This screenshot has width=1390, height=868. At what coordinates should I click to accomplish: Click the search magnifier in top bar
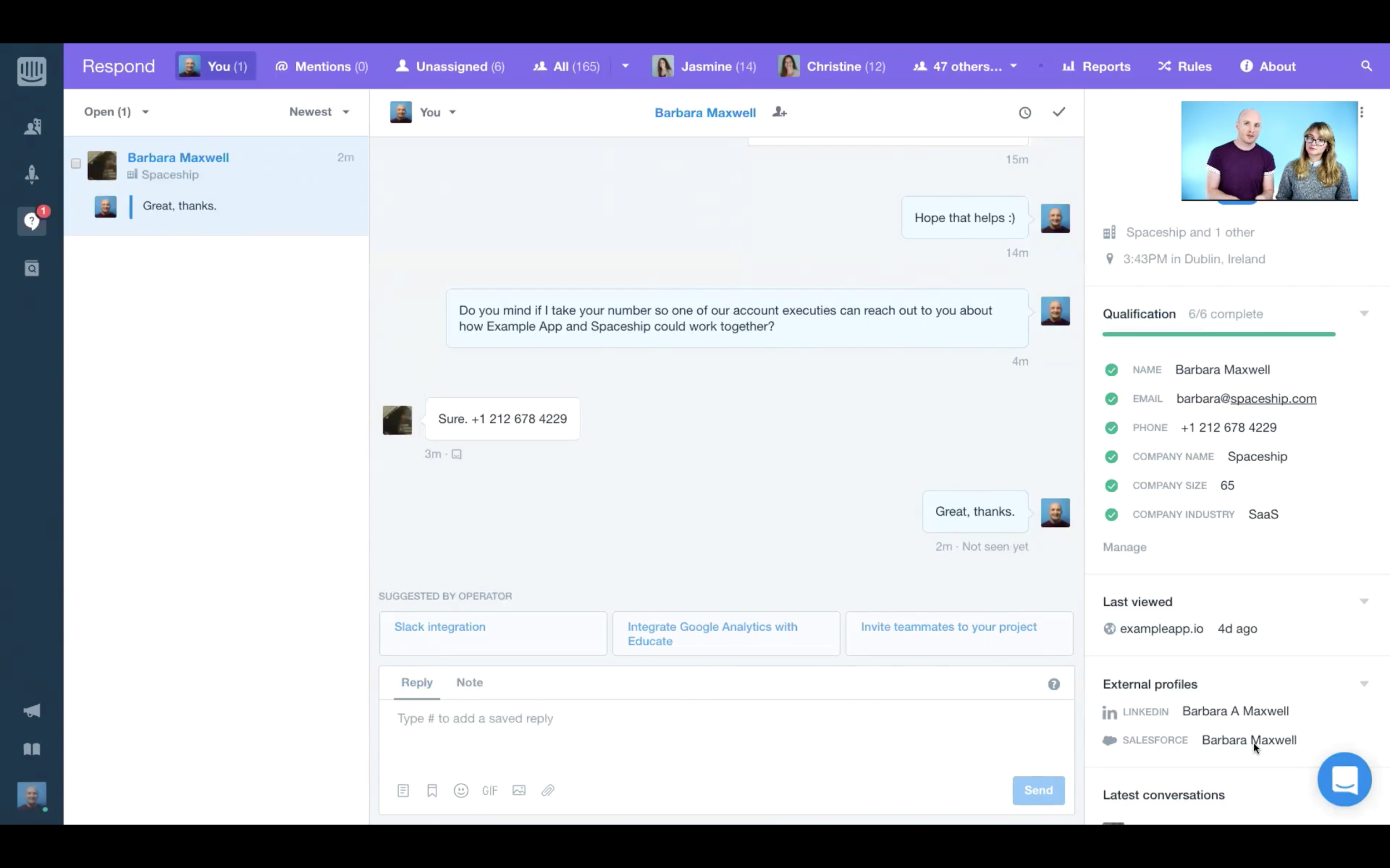(x=1367, y=66)
